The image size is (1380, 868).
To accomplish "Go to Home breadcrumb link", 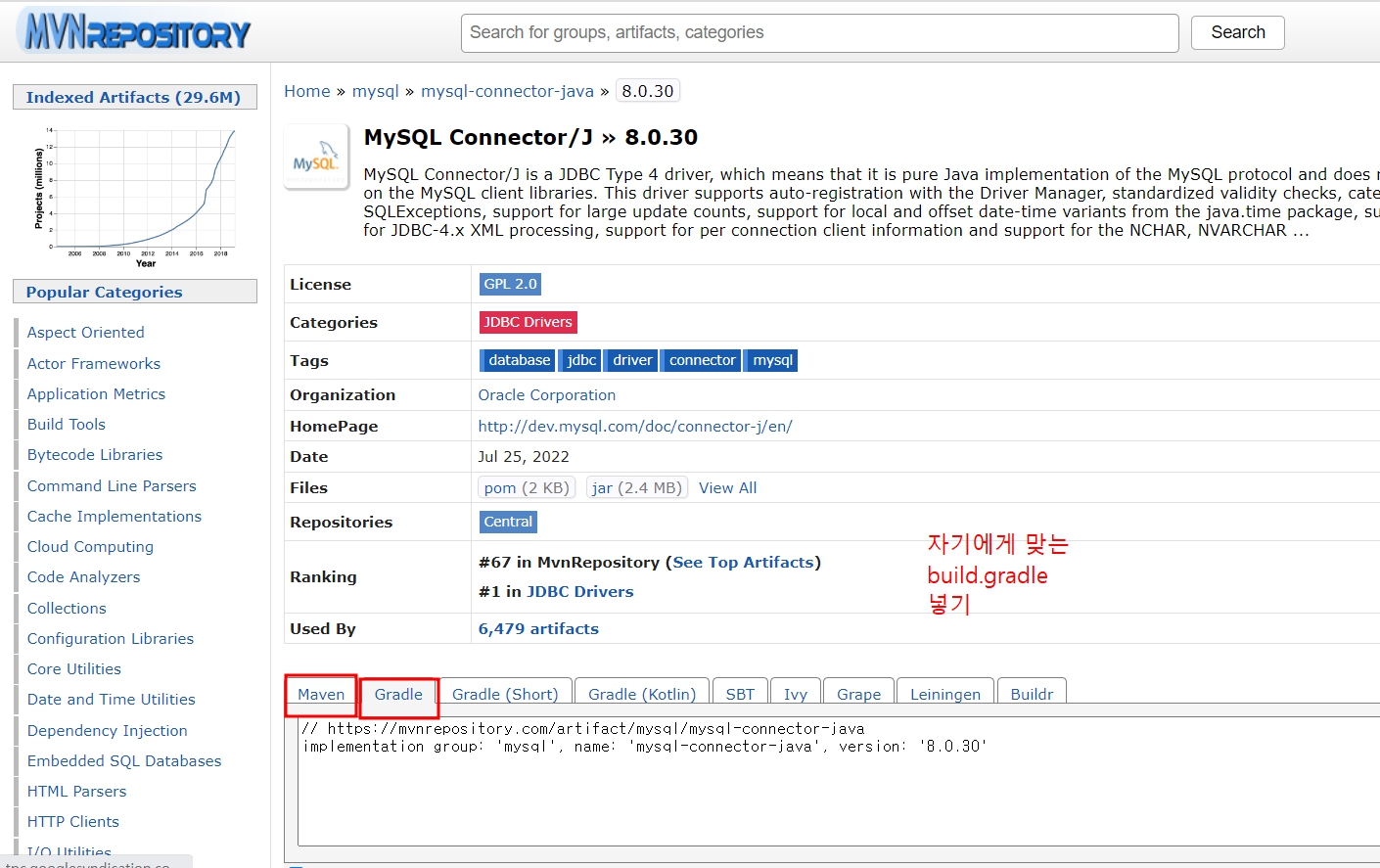I will pyautogui.click(x=307, y=91).
